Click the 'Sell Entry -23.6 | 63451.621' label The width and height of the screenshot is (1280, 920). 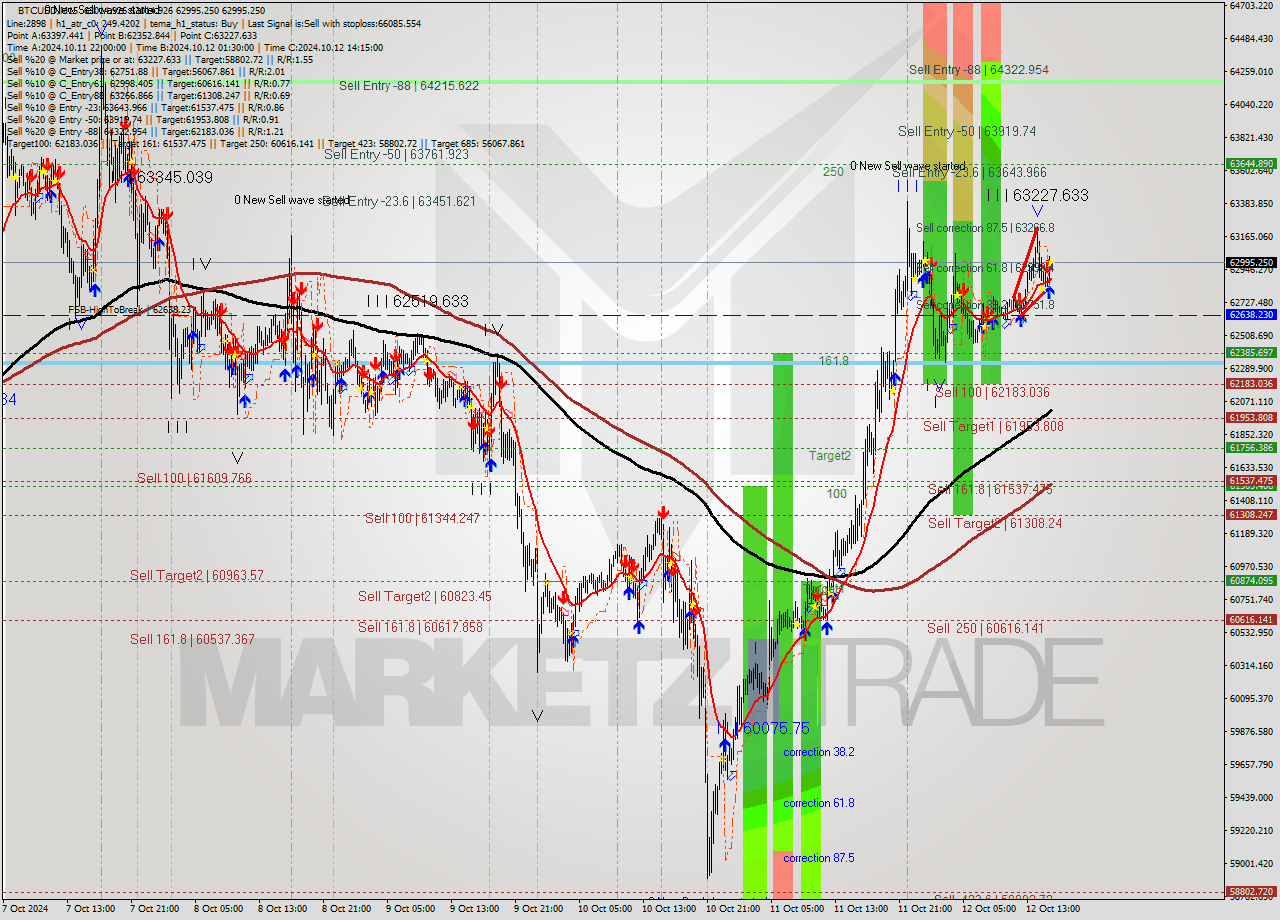[x=401, y=201]
